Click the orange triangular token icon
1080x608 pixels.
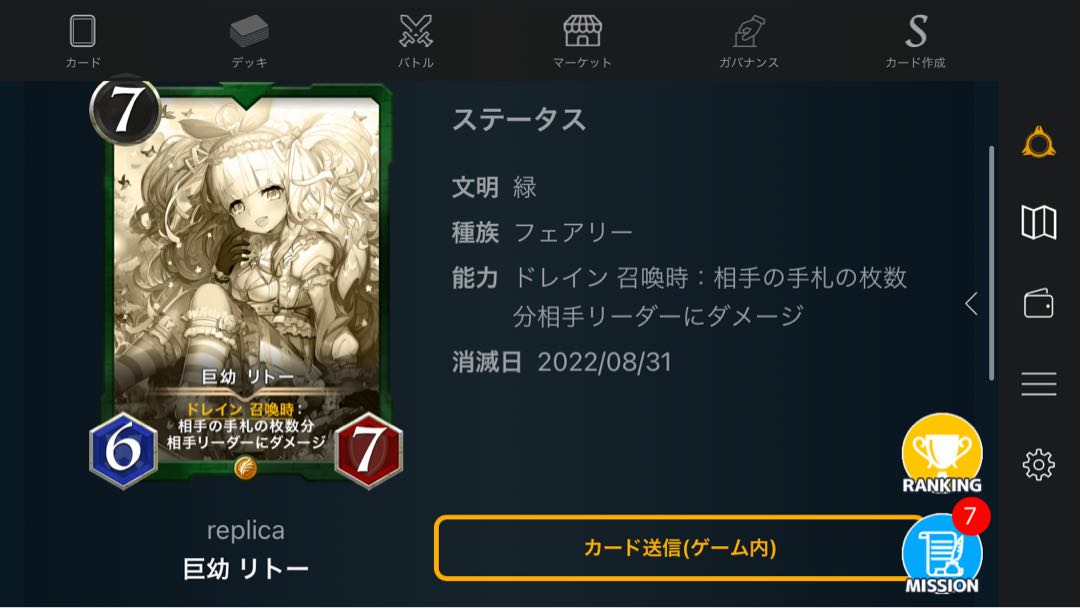(1039, 143)
